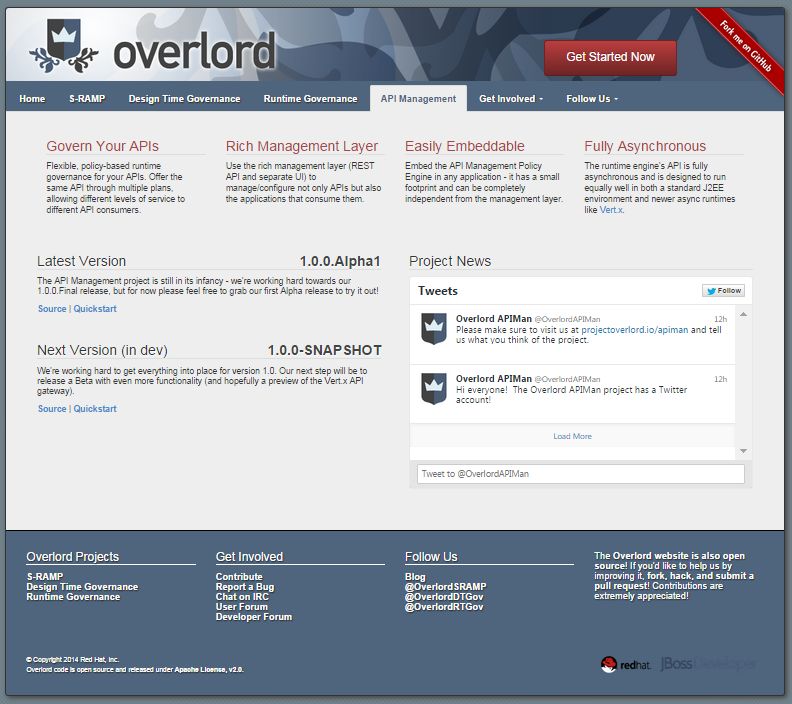Click the 1.0.0-SNAPSHOT version label
The width and height of the screenshot is (792, 704).
(x=325, y=350)
